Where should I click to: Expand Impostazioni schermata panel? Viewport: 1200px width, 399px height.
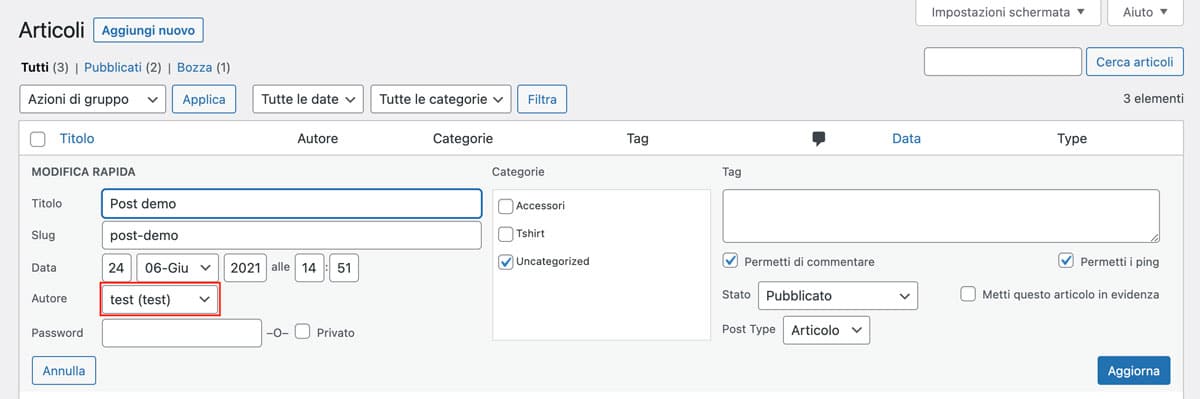coord(1008,12)
